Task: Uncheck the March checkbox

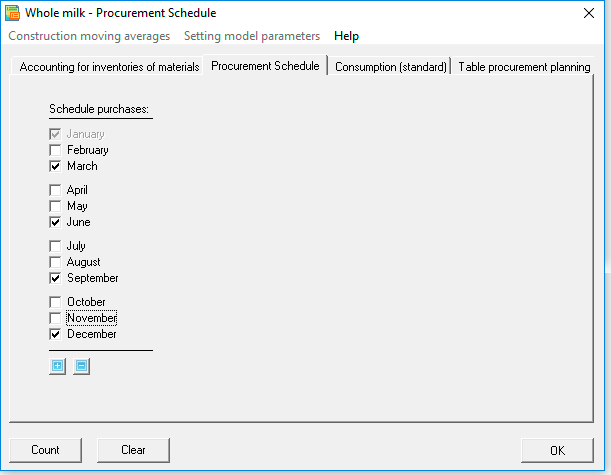Action: click(55, 166)
